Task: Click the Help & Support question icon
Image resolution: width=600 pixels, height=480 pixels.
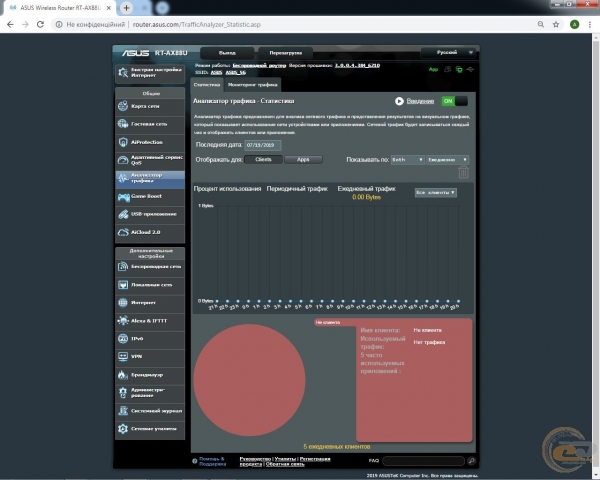Action: coord(194,461)
